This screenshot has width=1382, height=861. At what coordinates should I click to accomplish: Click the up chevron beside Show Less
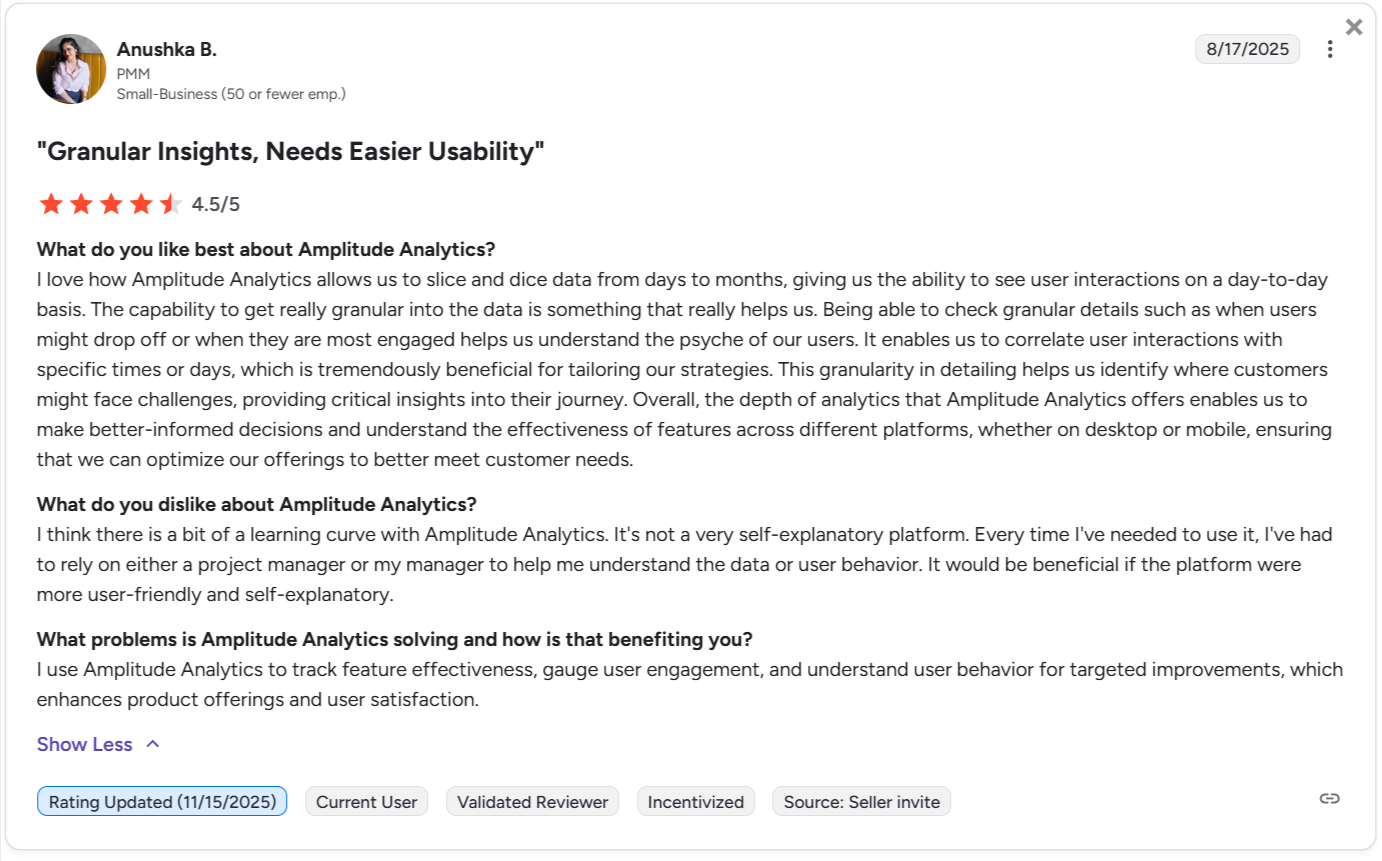153,744
